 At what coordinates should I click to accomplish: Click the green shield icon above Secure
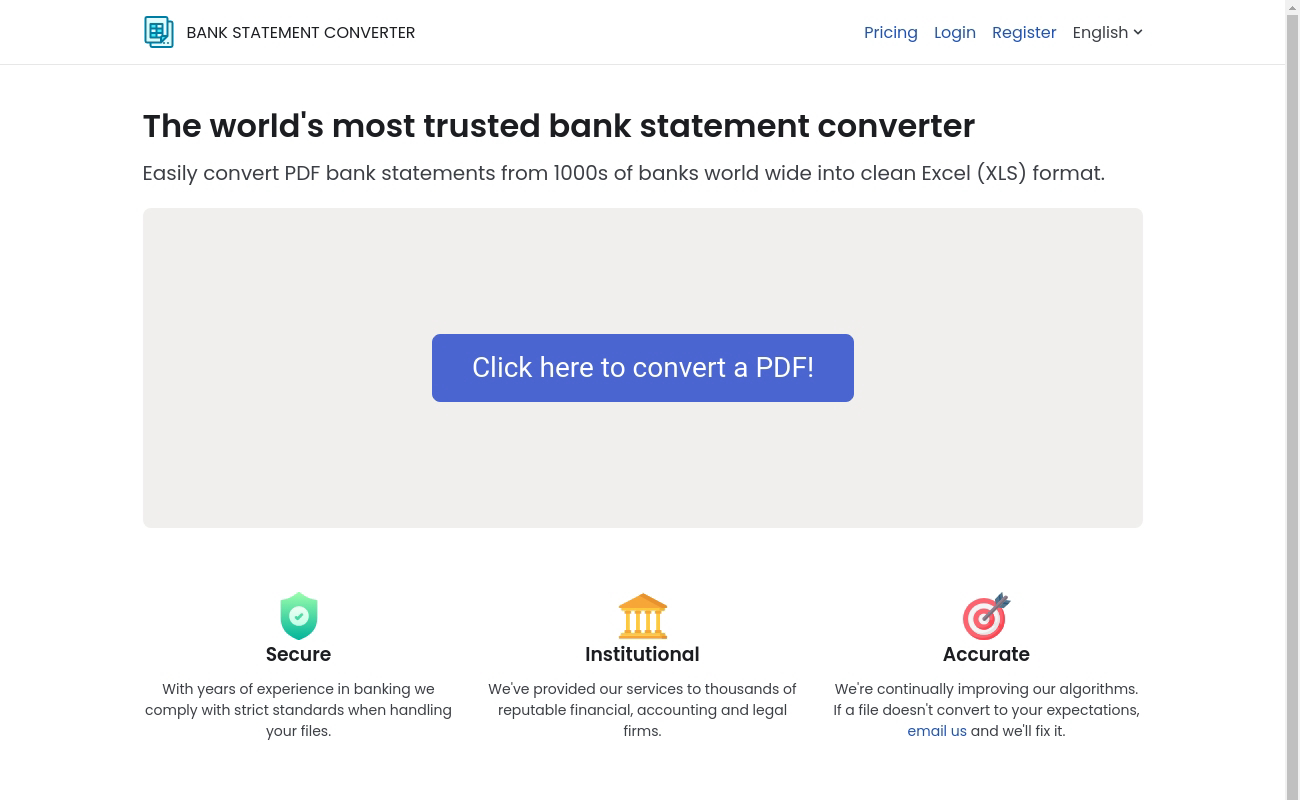click(x=298, y=616)
